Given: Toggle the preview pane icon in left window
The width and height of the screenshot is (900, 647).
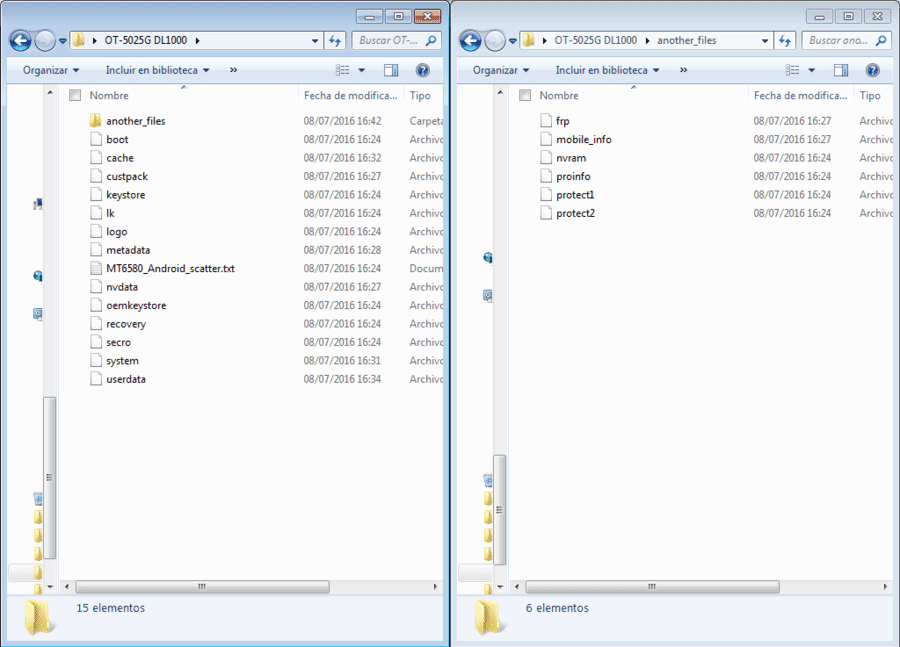Looking at the screenshot, I should point(391,70).
